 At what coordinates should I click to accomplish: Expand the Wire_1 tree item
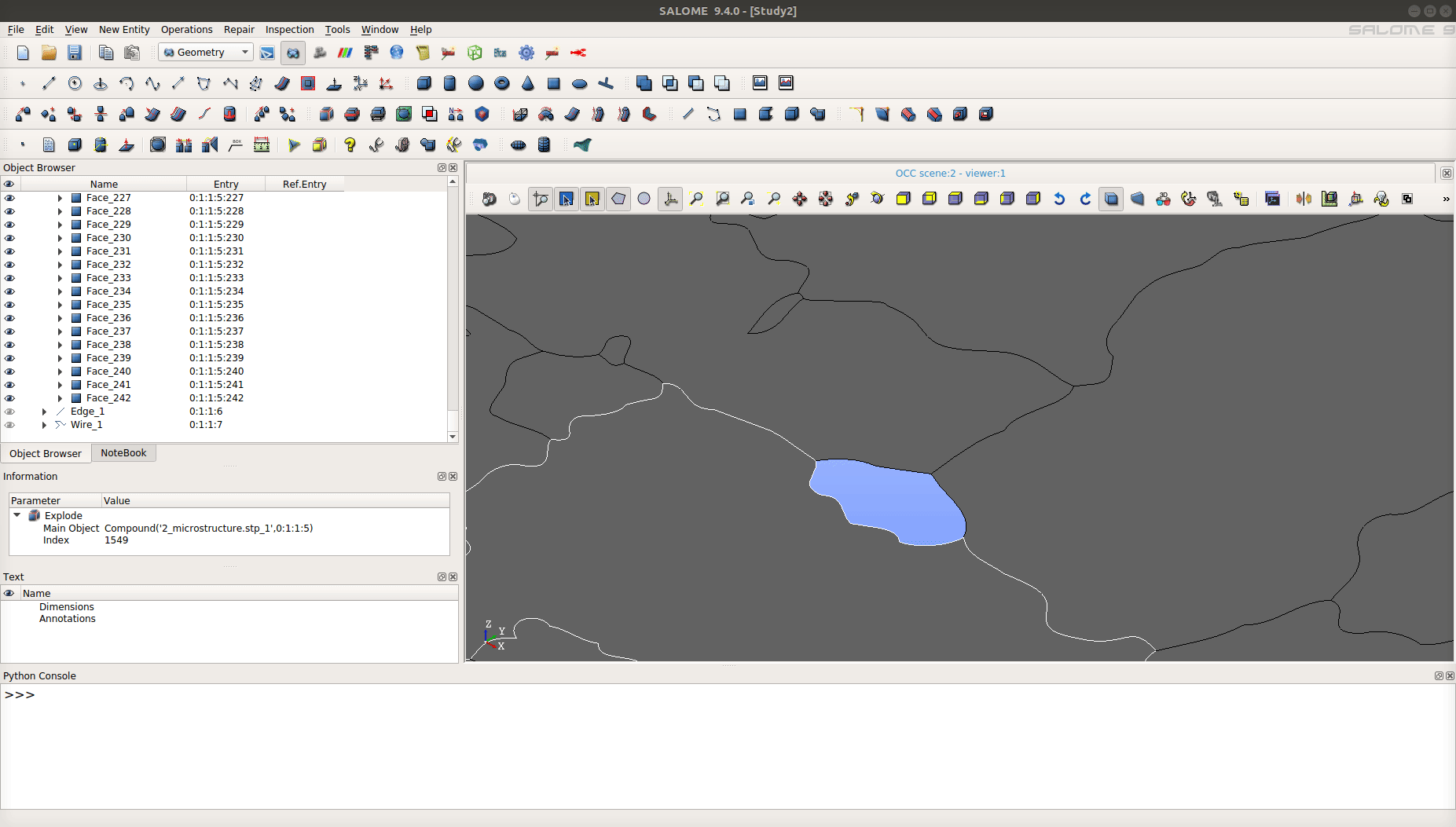click(x=44, y=425)
